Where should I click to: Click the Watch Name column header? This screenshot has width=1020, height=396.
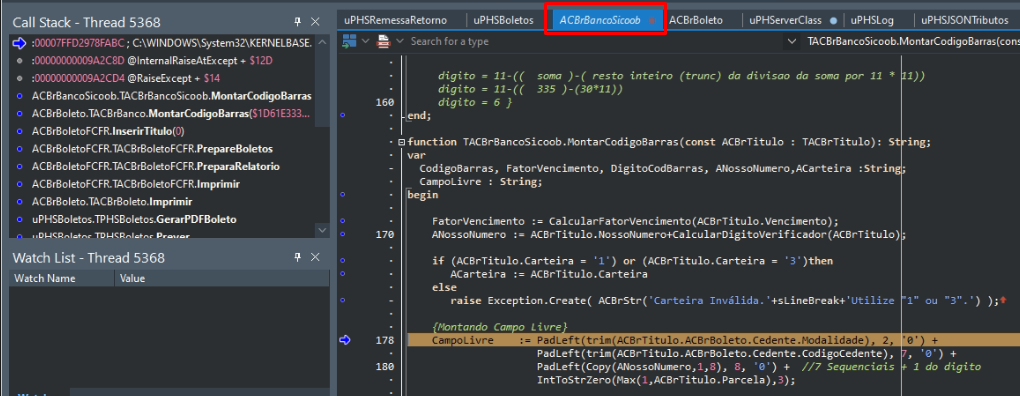[62, 278]
